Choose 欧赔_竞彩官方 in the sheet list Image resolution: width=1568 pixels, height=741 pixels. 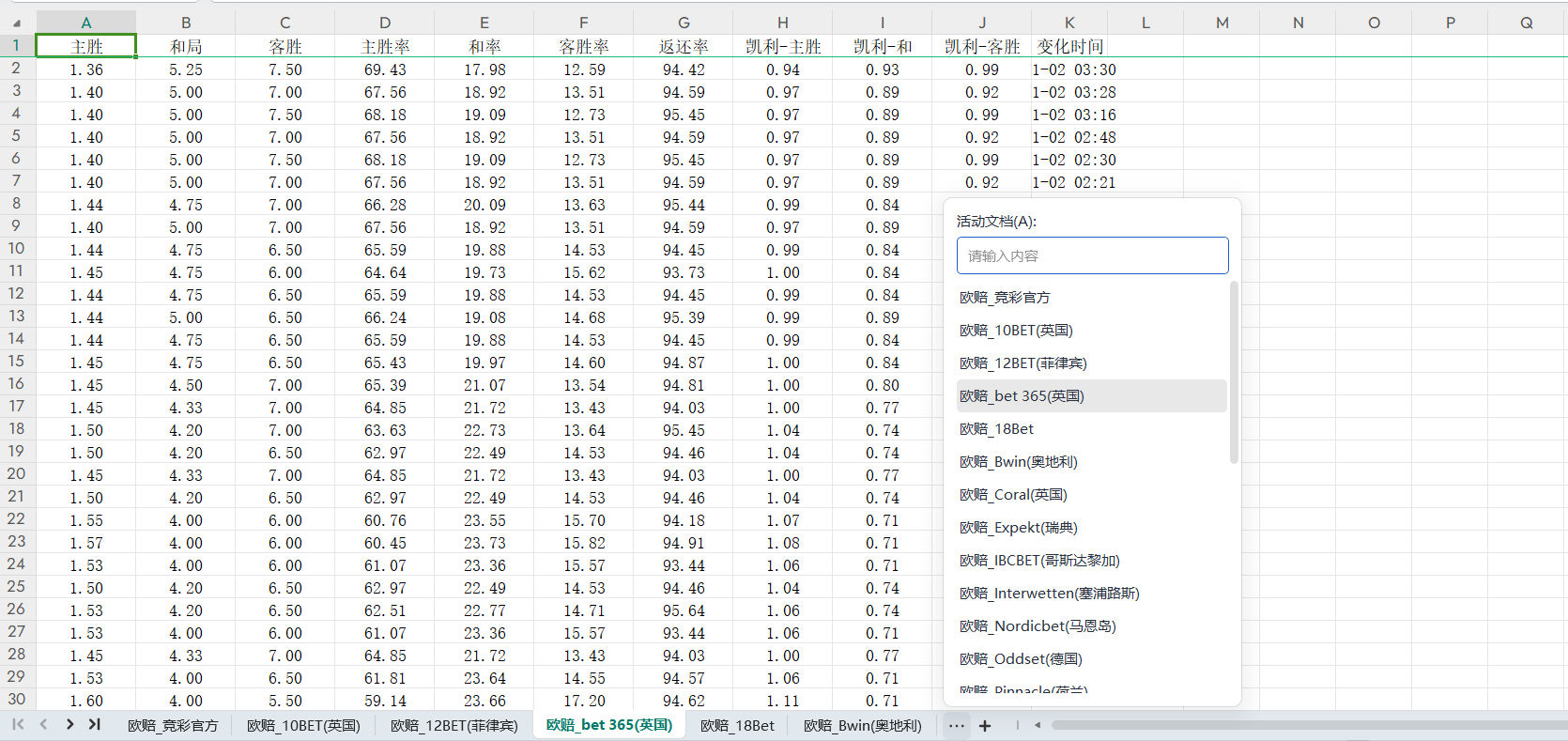1091,297
